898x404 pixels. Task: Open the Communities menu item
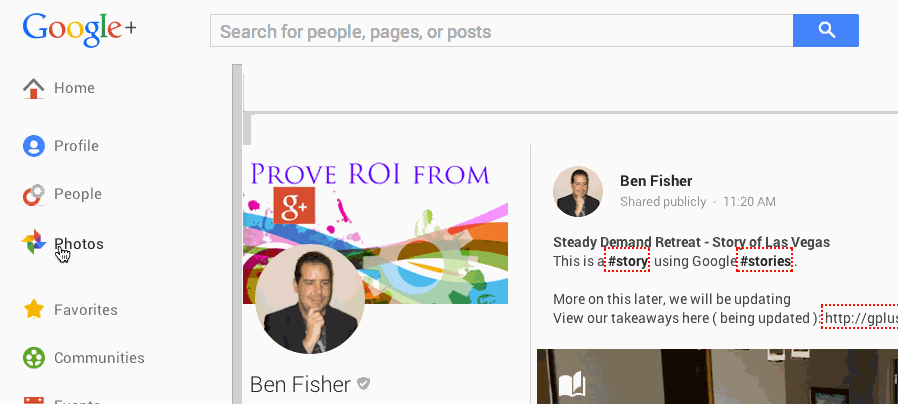click(x=99, y=358)
